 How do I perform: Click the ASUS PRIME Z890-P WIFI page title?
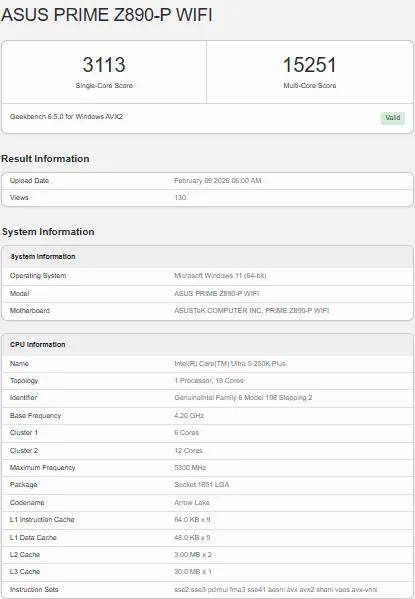point(107,15)
